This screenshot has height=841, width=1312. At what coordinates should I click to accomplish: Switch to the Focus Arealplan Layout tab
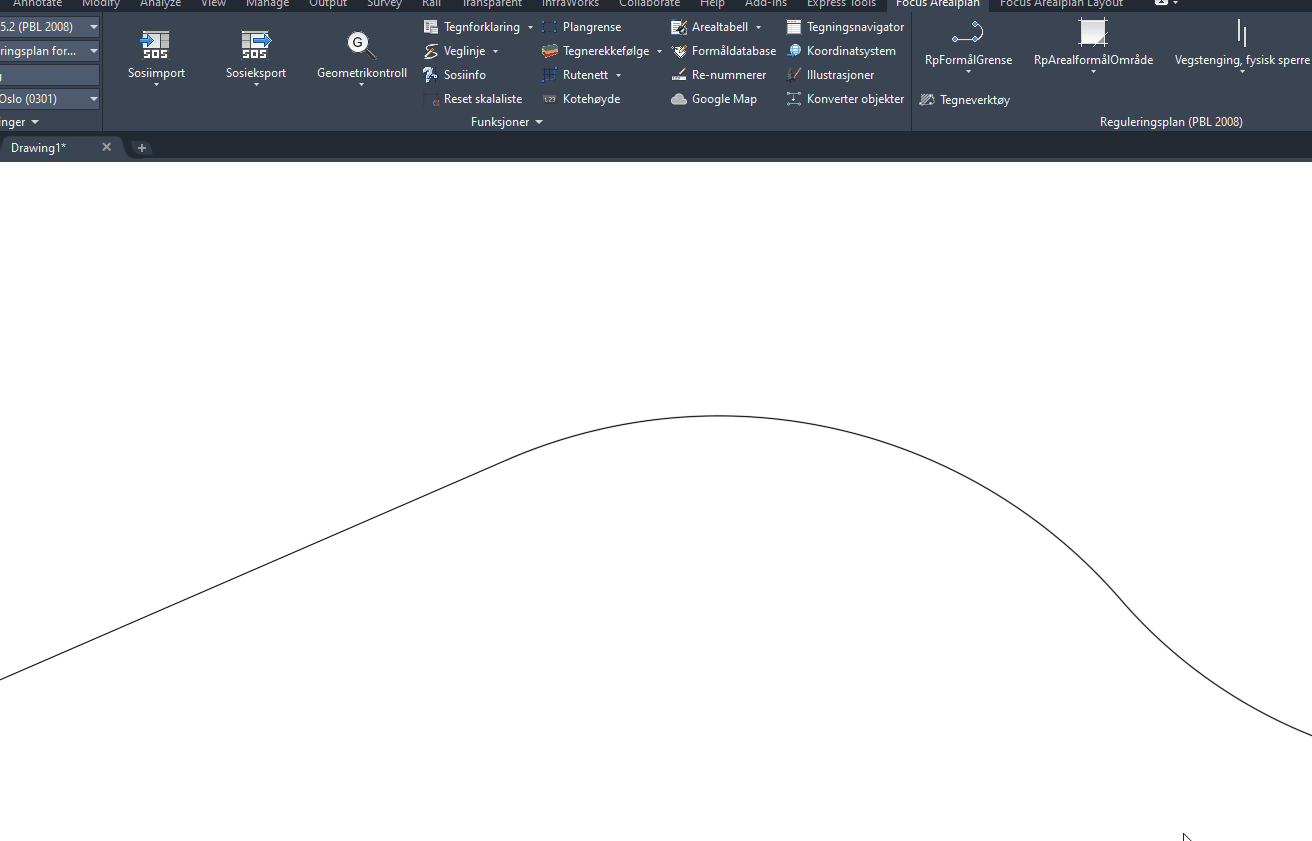tap(1060, 4)
